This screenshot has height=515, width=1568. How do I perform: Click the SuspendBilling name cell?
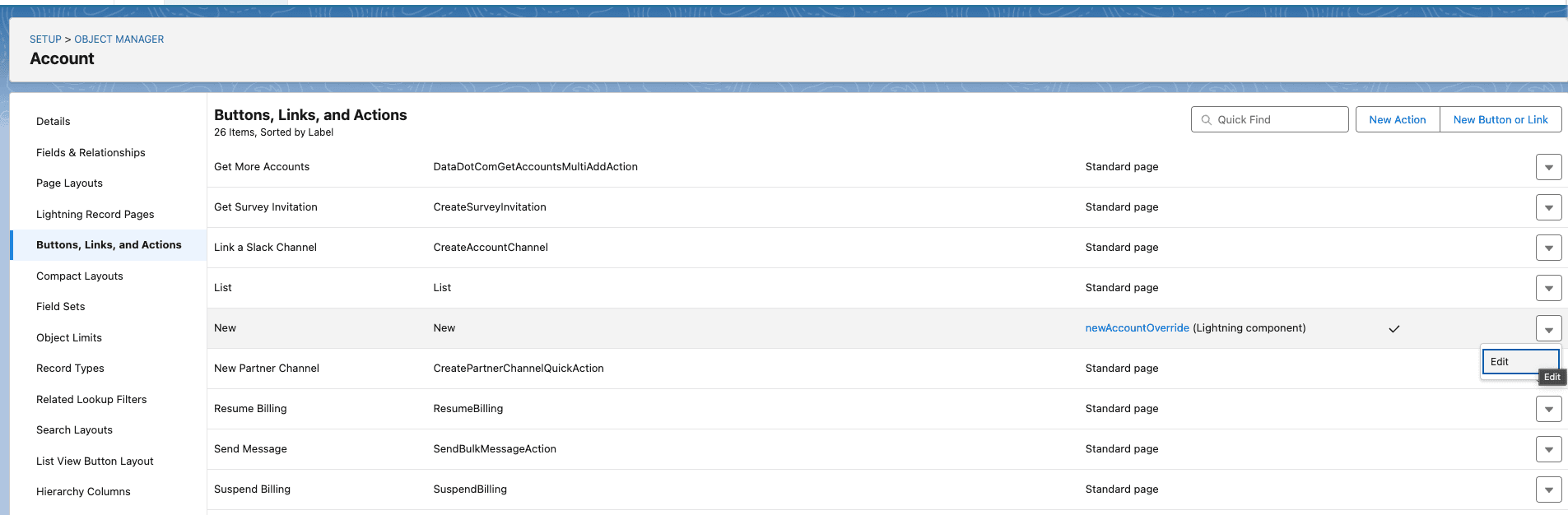(470, 489)
